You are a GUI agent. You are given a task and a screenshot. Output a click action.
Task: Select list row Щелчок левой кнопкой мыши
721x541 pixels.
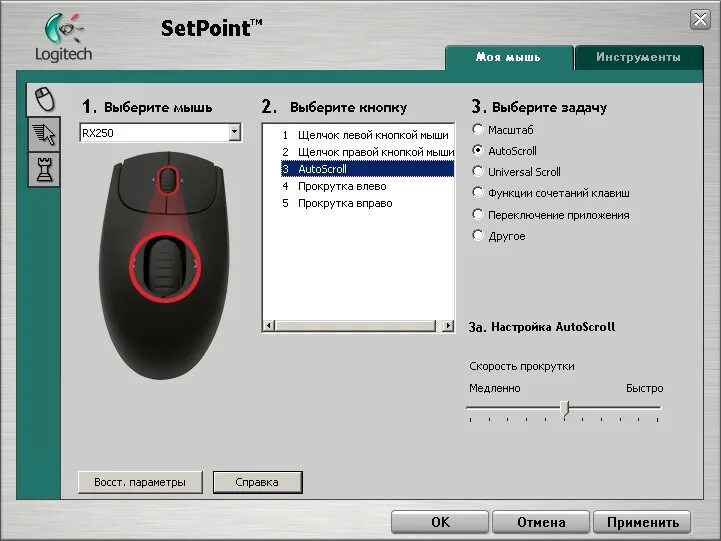pyautogui.click(x=367, y=135)
